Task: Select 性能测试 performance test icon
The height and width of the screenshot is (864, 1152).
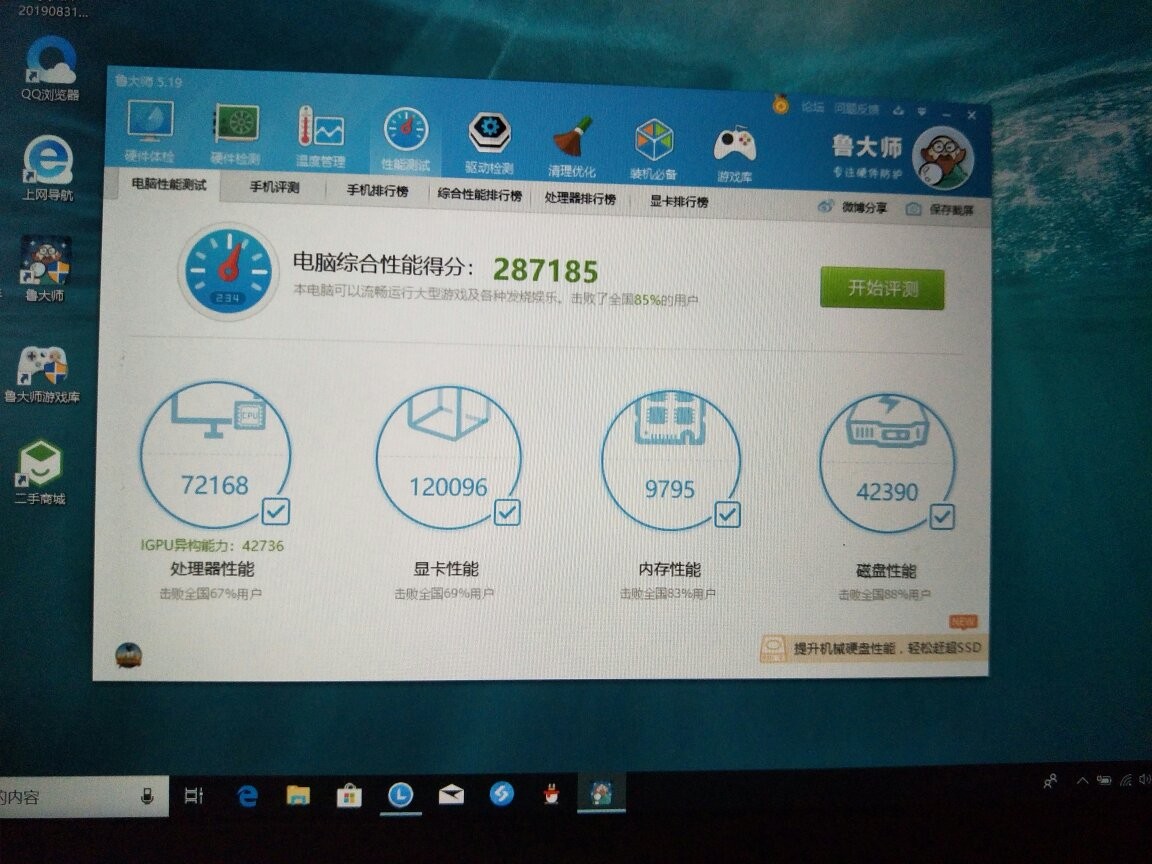Action: pos(406,140)
